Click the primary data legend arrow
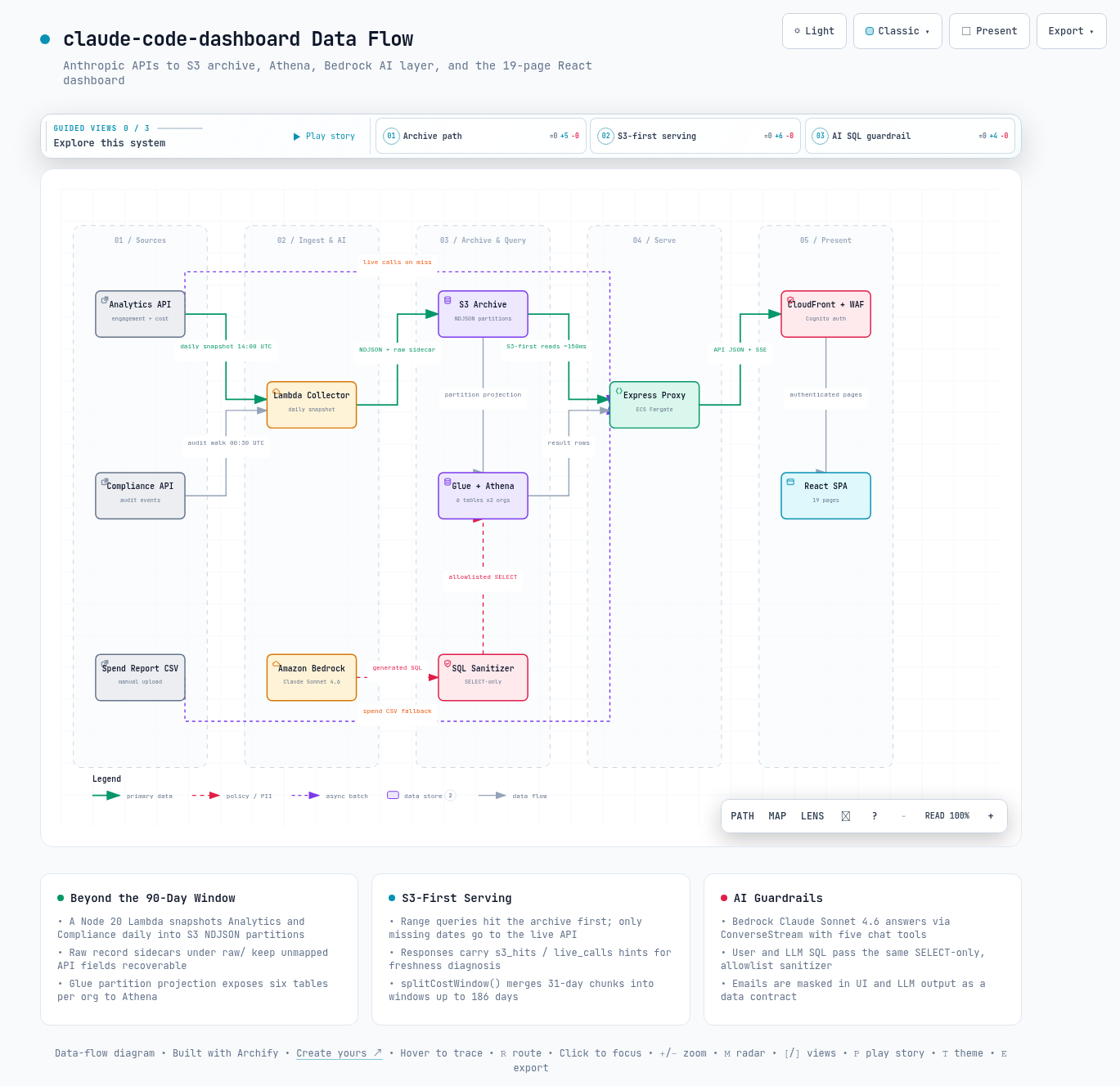This screenshot has width=1120, height=1086. [x=106, y=796]
